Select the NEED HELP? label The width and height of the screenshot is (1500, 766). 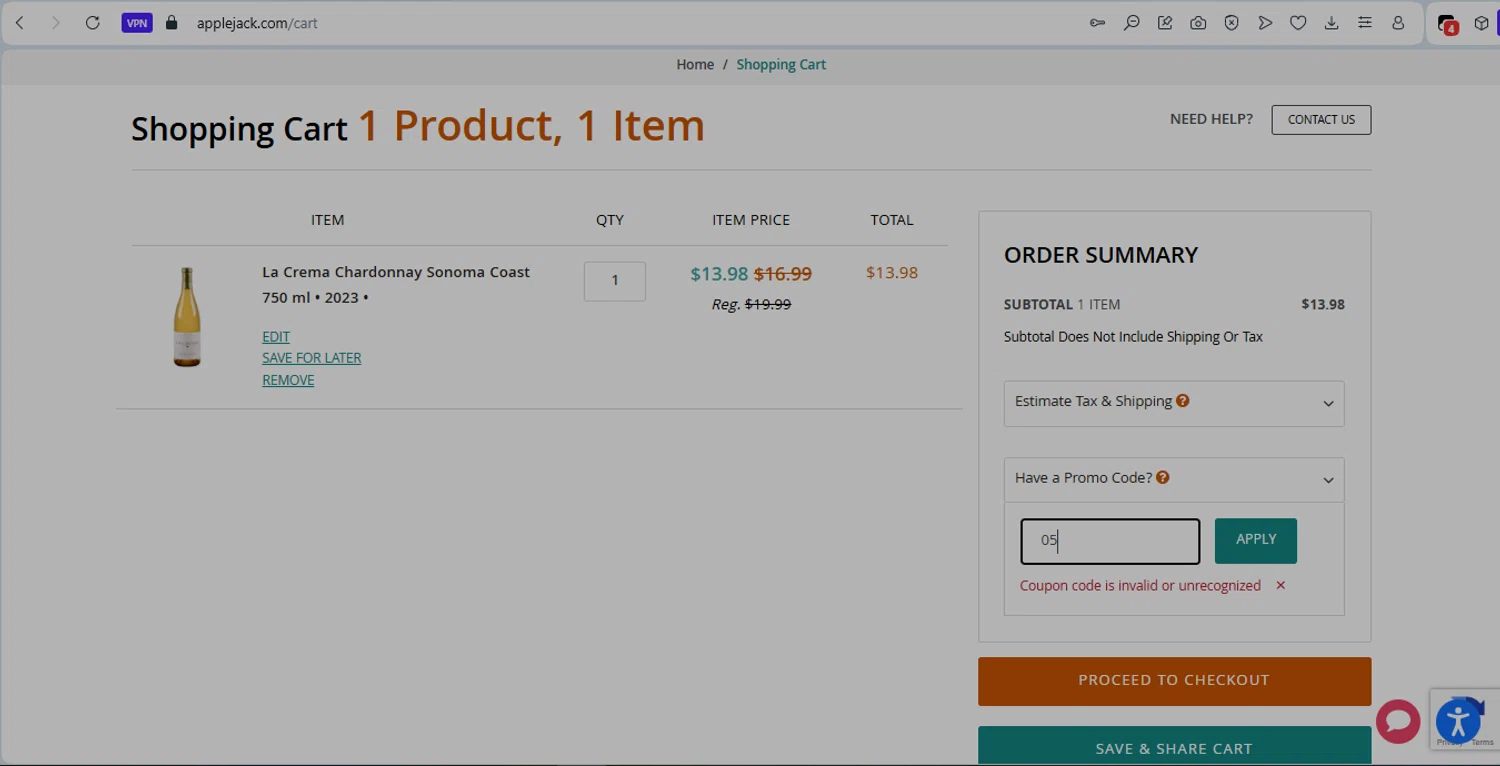[x=1211, y=119]
